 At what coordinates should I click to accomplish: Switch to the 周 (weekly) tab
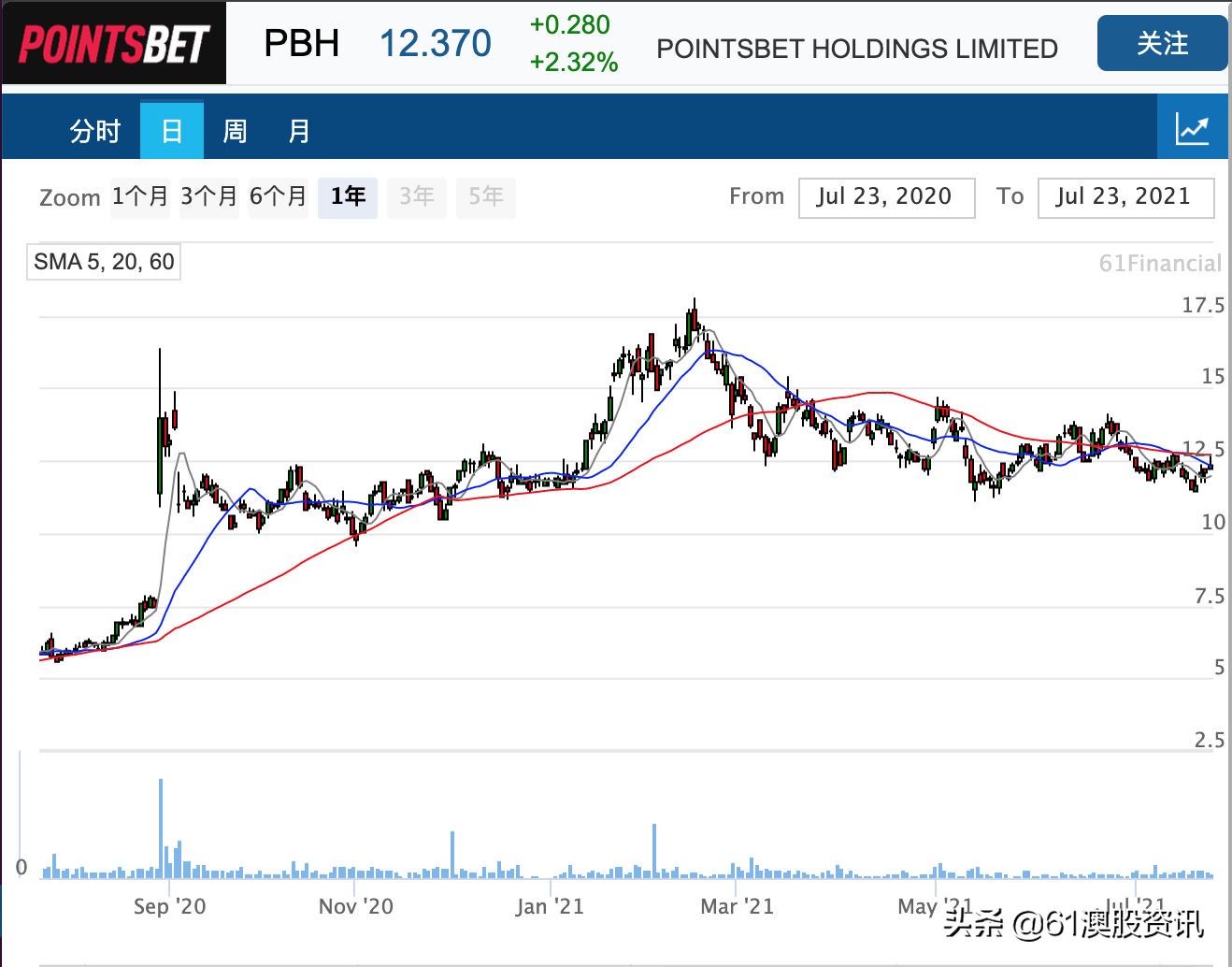236,130
